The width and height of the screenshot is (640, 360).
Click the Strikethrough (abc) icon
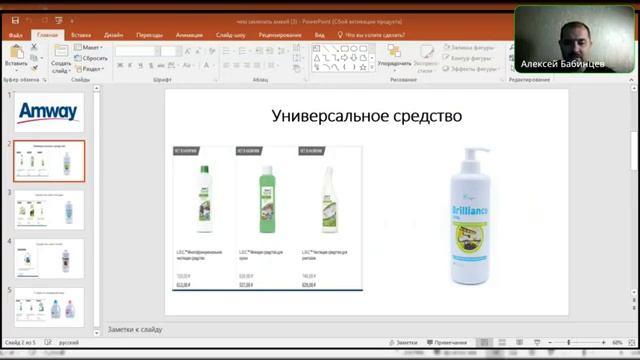click(161, 65)
